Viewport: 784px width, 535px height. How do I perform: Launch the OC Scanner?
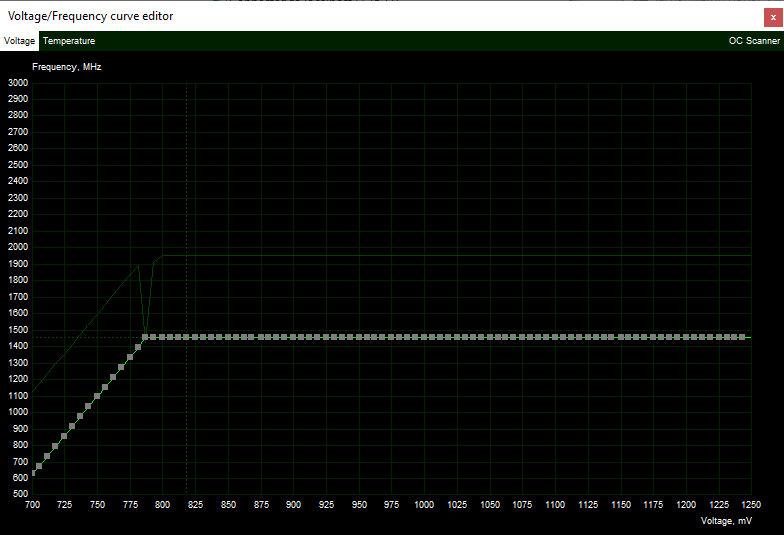click(753, 41)
